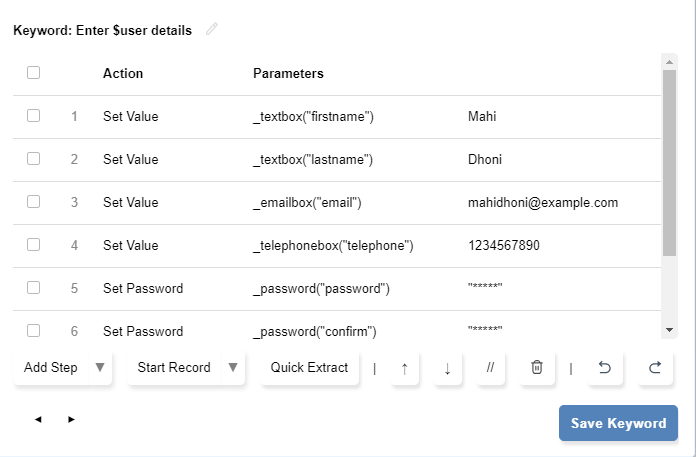
Task: Tick the checkbox for step 5 password
Action: 34,288
